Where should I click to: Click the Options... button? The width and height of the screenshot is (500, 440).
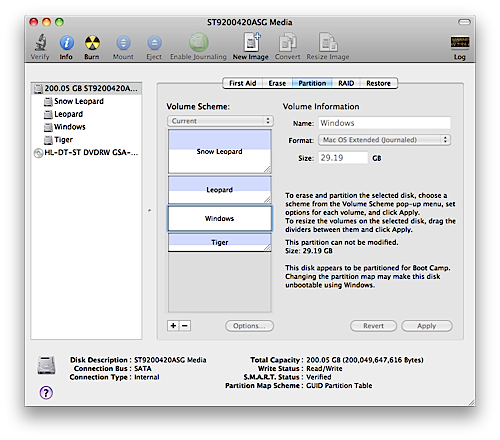tap(249, 326)
